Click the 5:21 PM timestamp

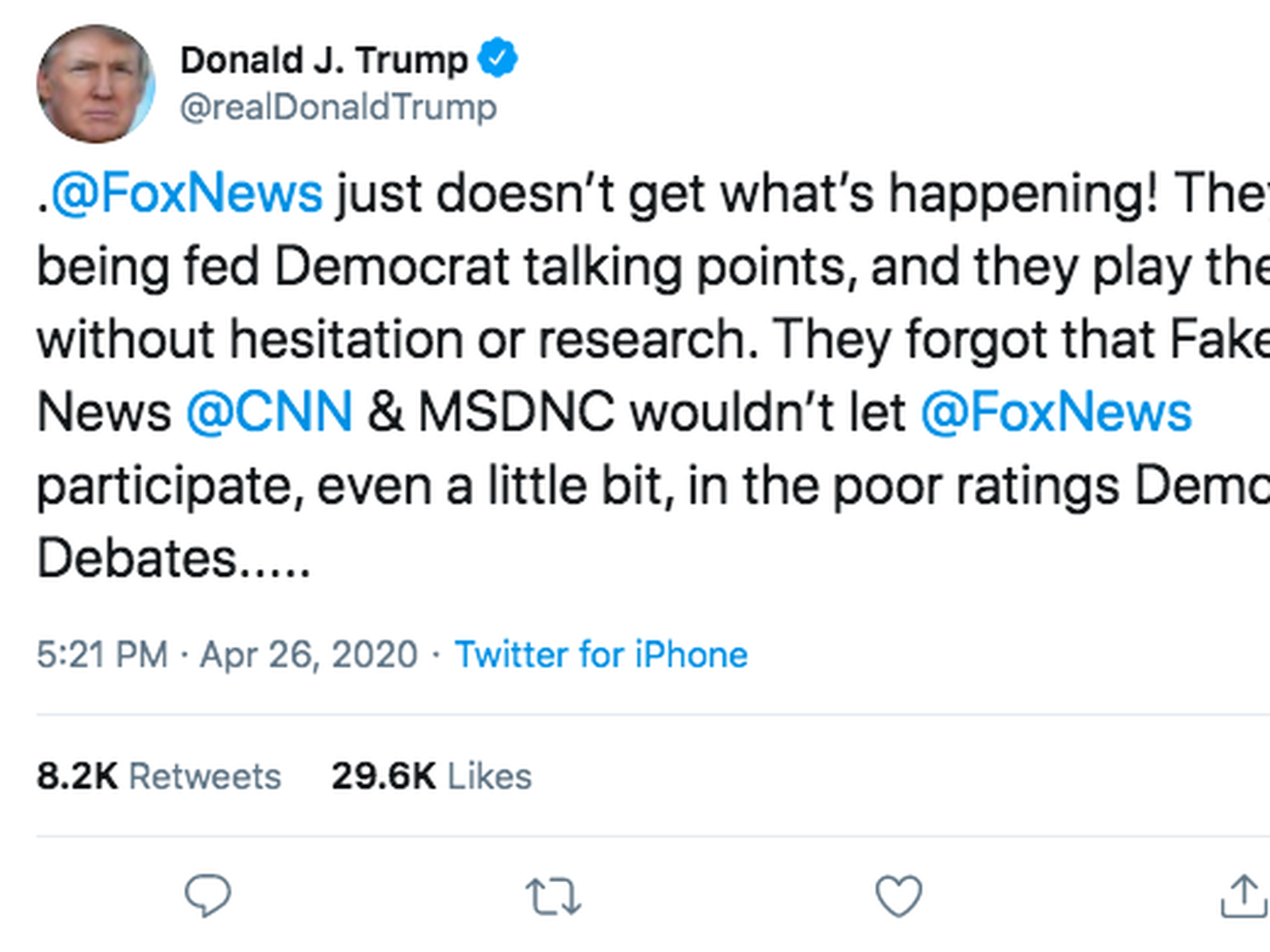pos(102,655)
